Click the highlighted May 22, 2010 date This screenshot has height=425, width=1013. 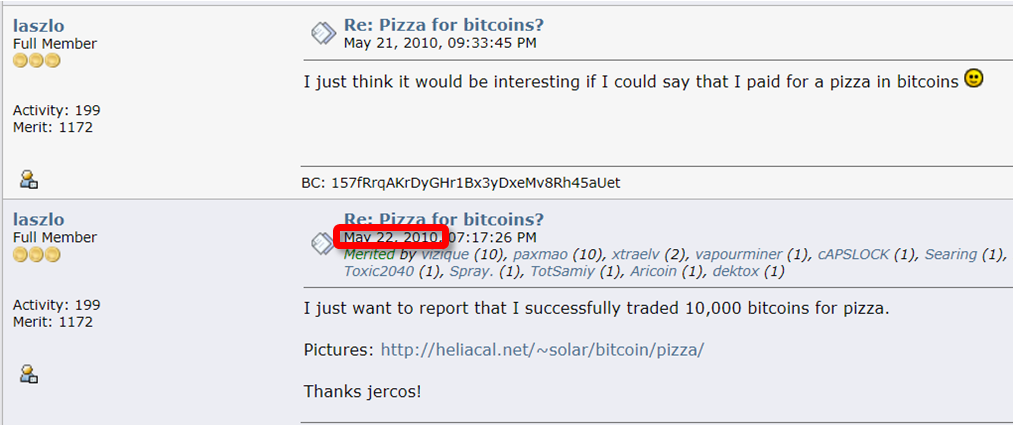pos(391,236)
